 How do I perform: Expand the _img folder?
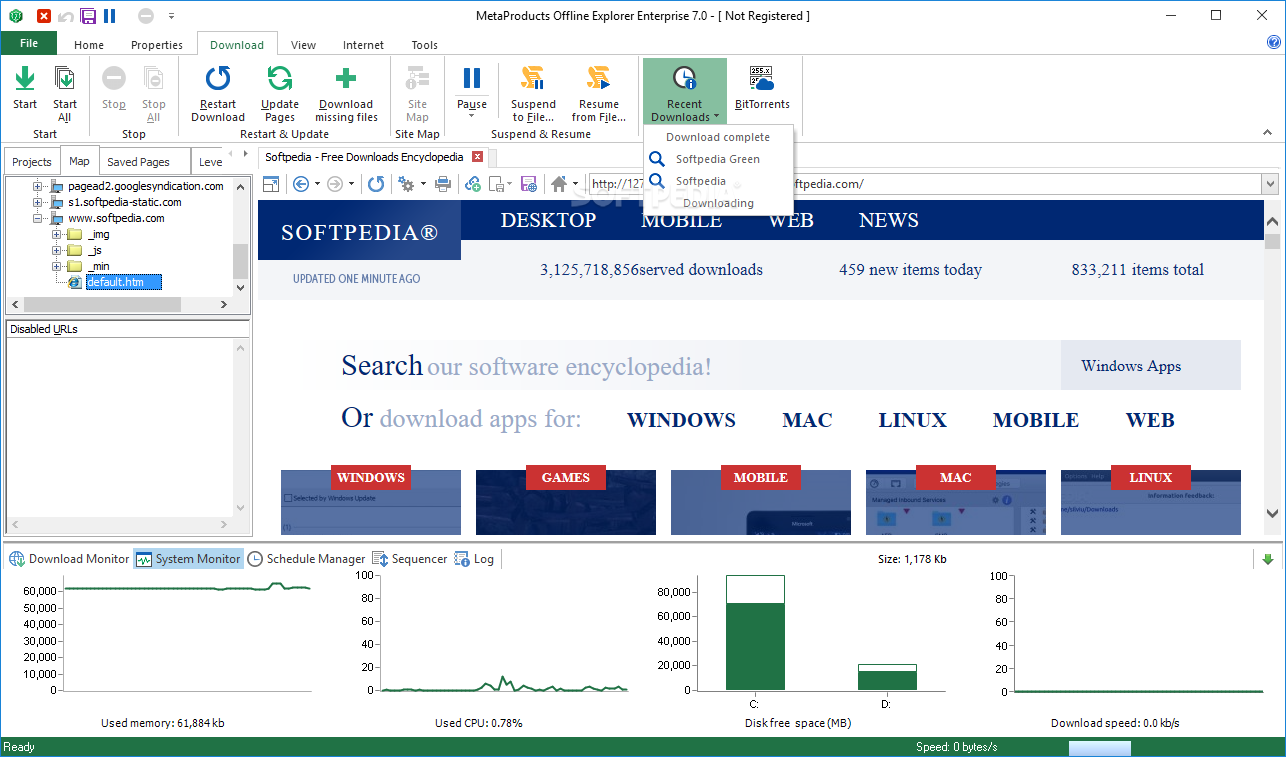(57, 234)
